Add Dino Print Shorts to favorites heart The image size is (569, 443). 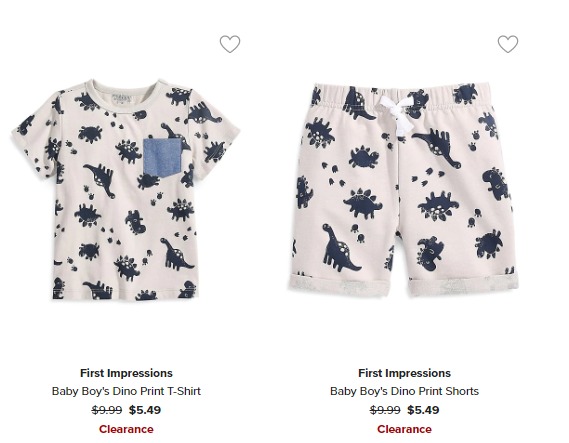click(508, 44)
